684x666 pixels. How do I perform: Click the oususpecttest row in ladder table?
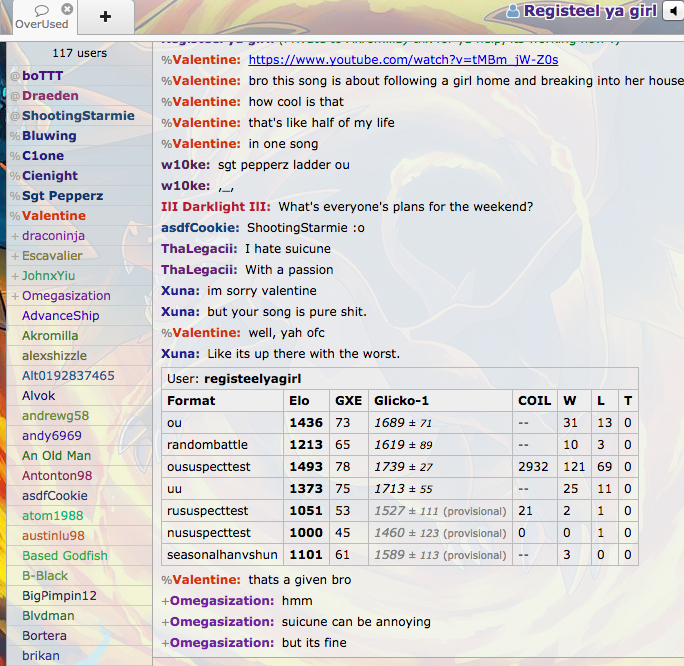pyautogui.click(x=399, y=466)
